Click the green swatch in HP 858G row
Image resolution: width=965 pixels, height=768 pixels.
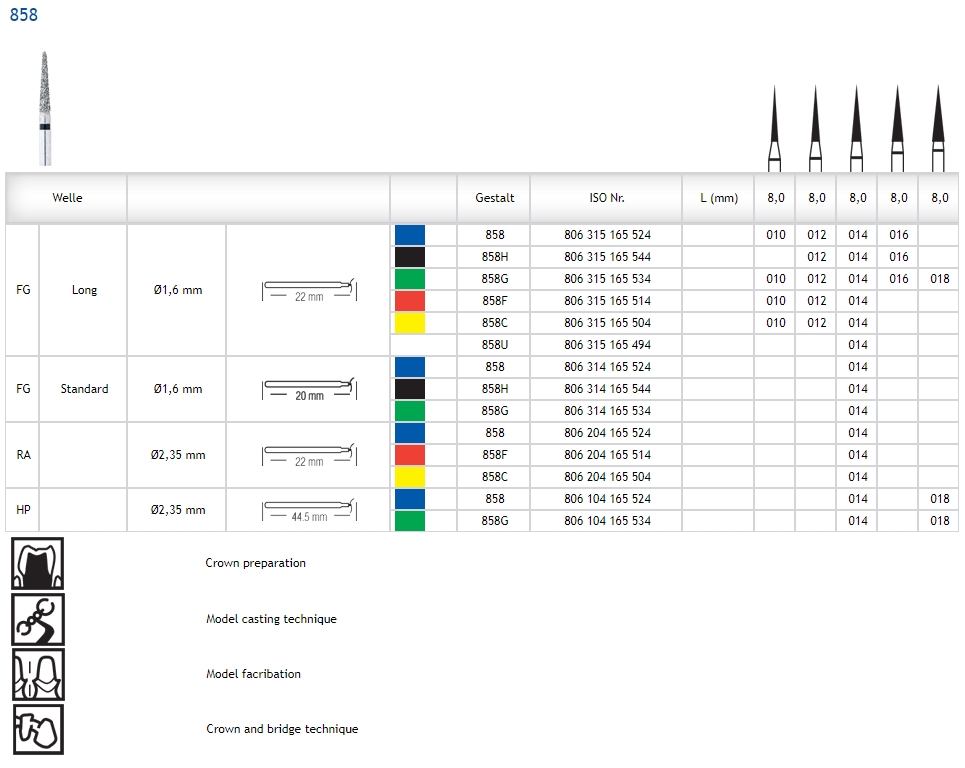(410, 521)
